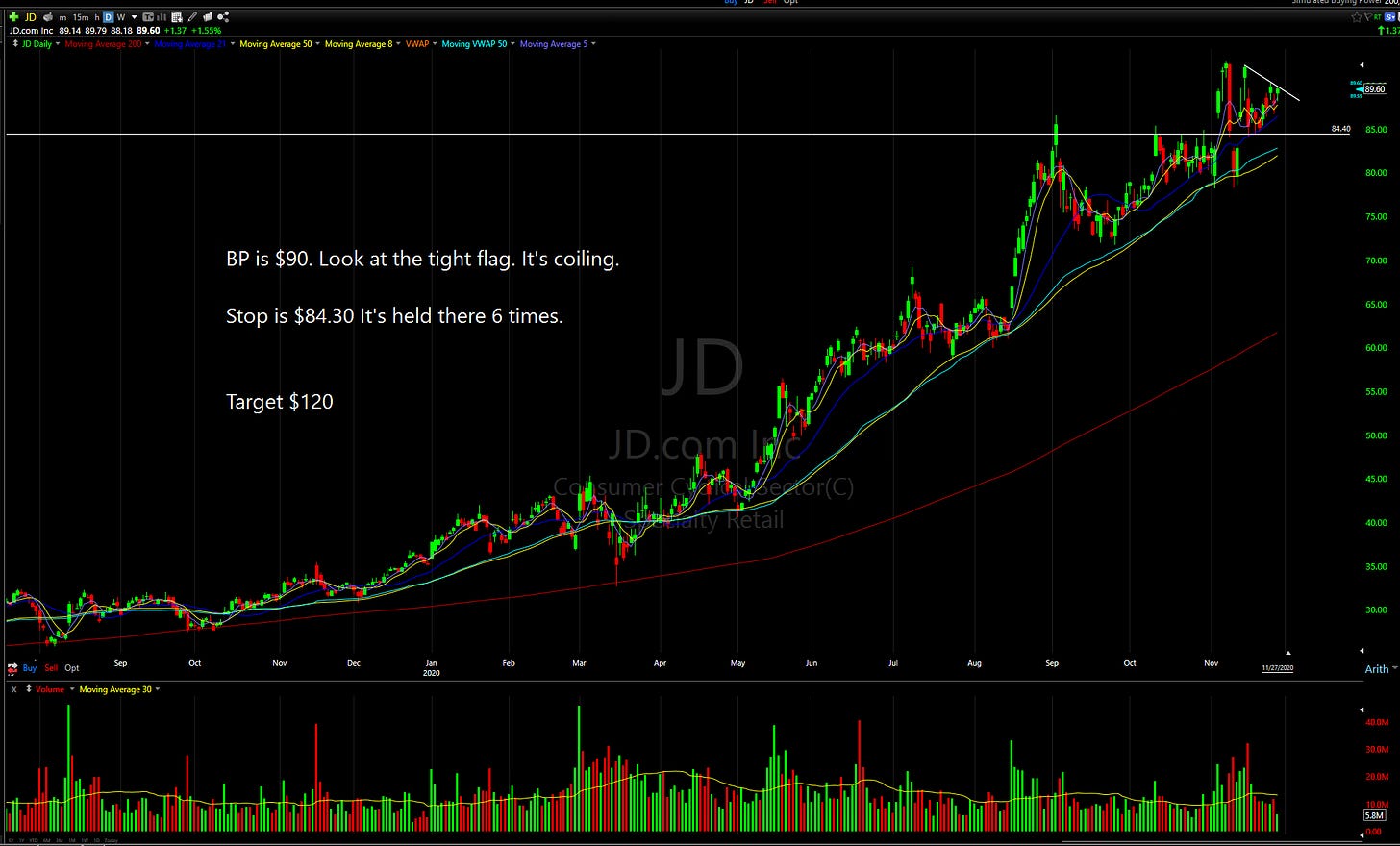Click the small left-pointing arrow near price axis
The height and width of the screenshot is (846, 1400).
(1362, 64)
